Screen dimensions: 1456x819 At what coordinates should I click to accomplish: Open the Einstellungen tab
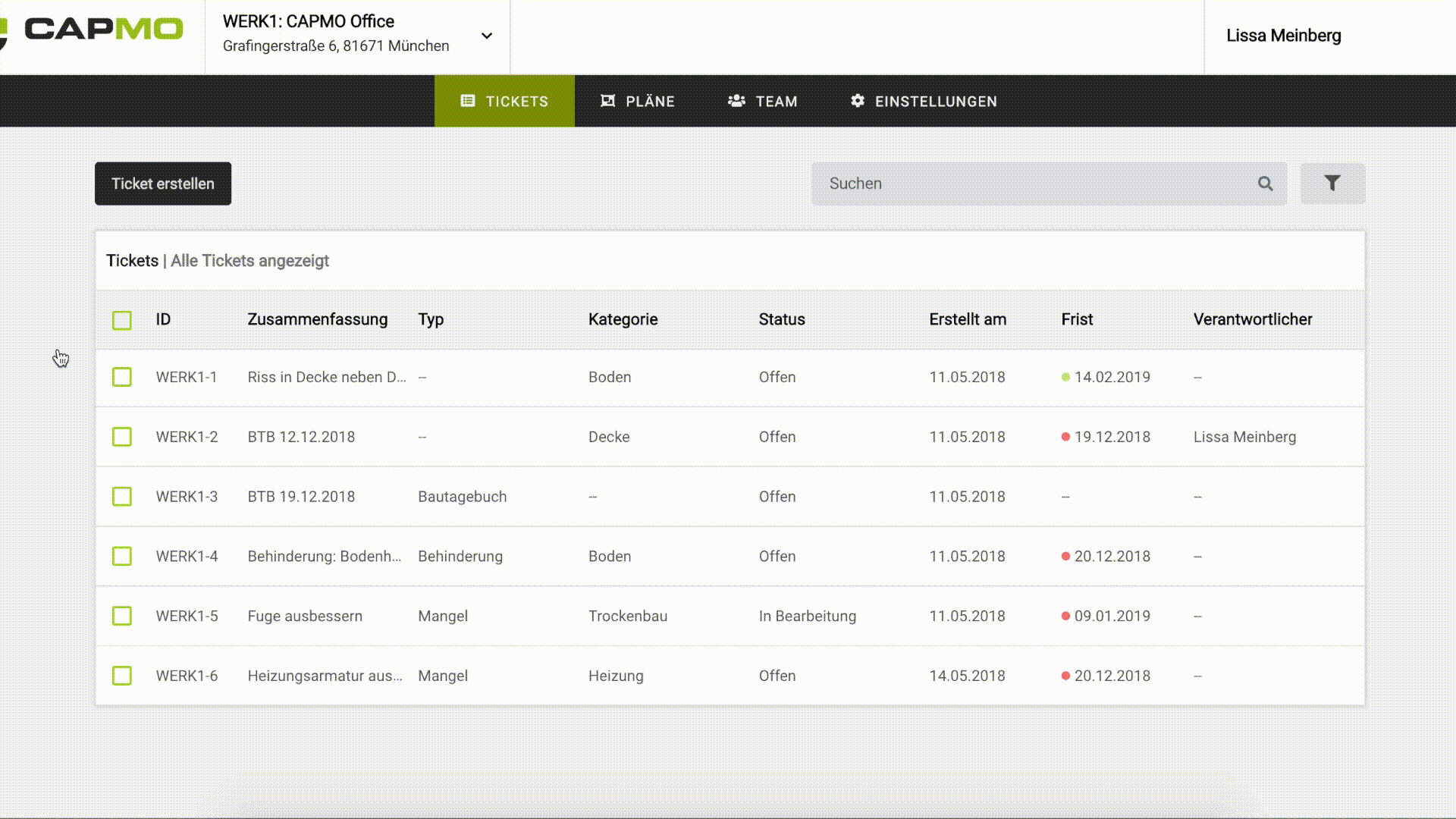pos(923,101)
